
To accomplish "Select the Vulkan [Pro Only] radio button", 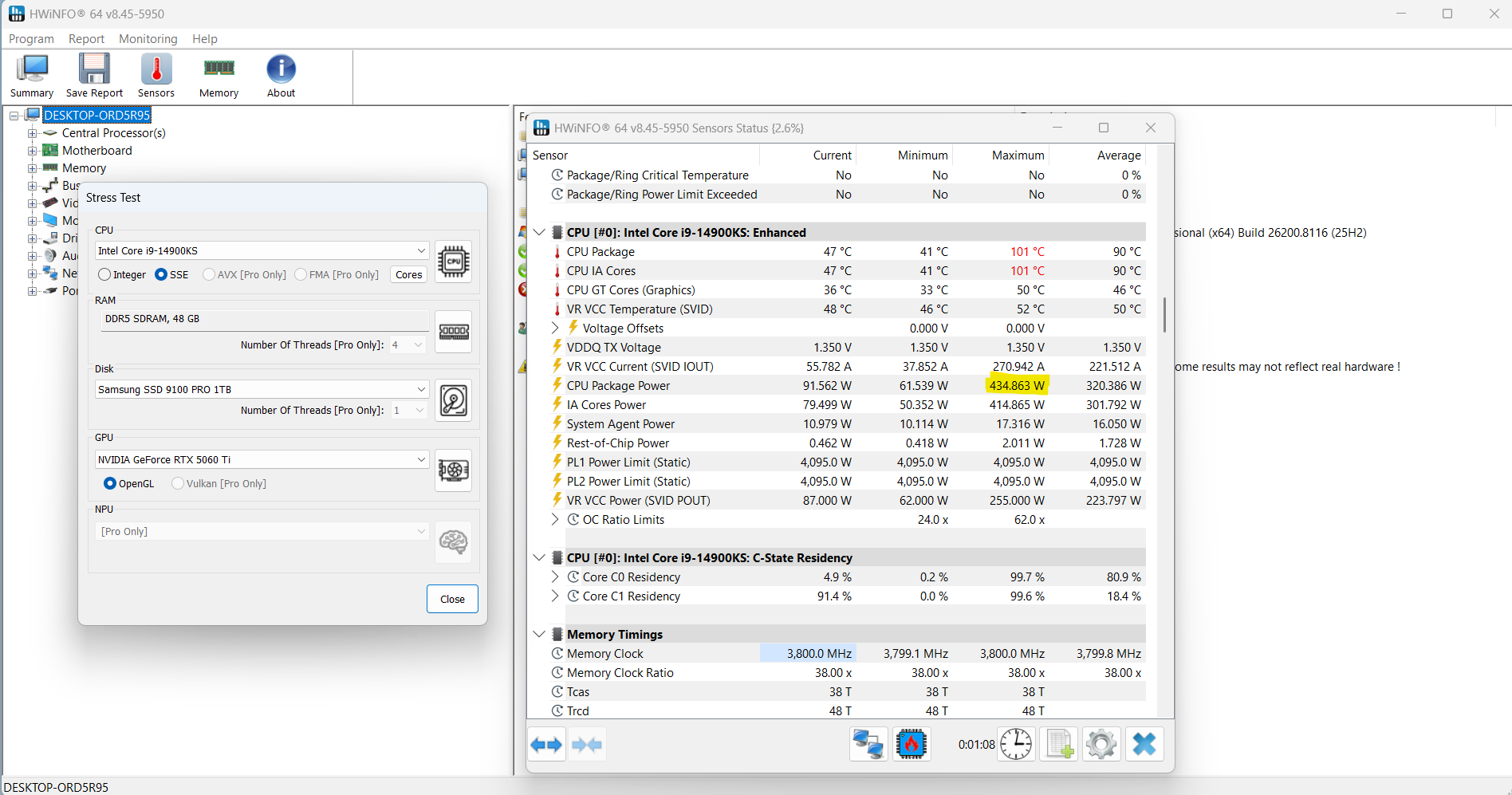I will click(178, 483).
